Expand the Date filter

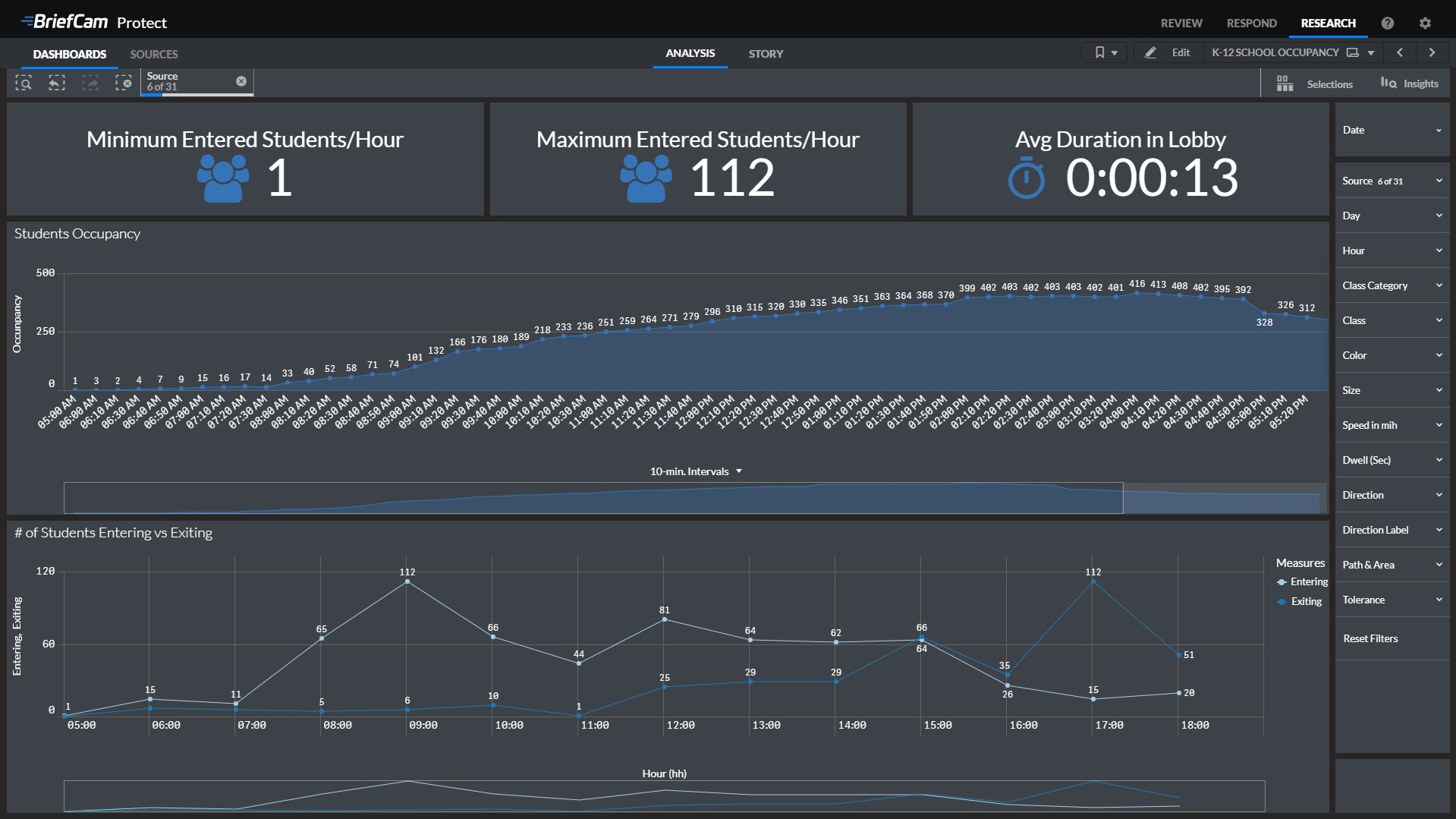pos(1392,130)
